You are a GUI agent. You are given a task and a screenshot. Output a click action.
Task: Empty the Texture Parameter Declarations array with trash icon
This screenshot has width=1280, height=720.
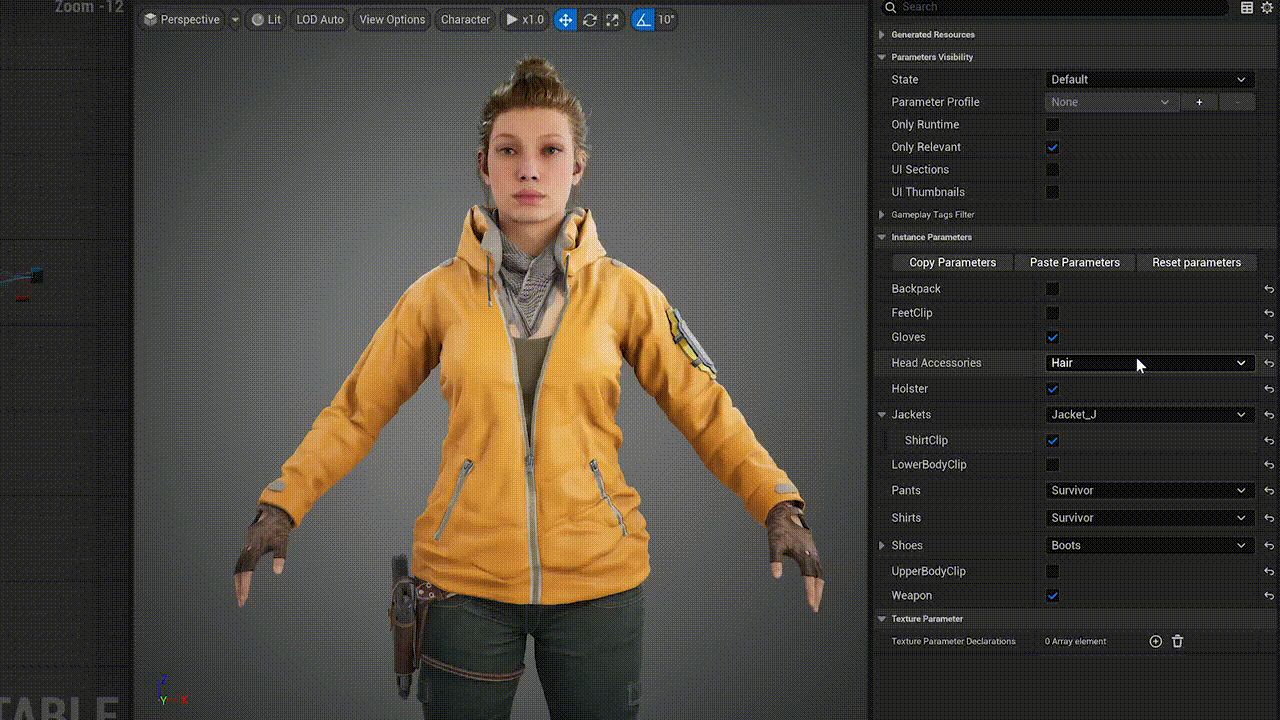point(1177,641)
